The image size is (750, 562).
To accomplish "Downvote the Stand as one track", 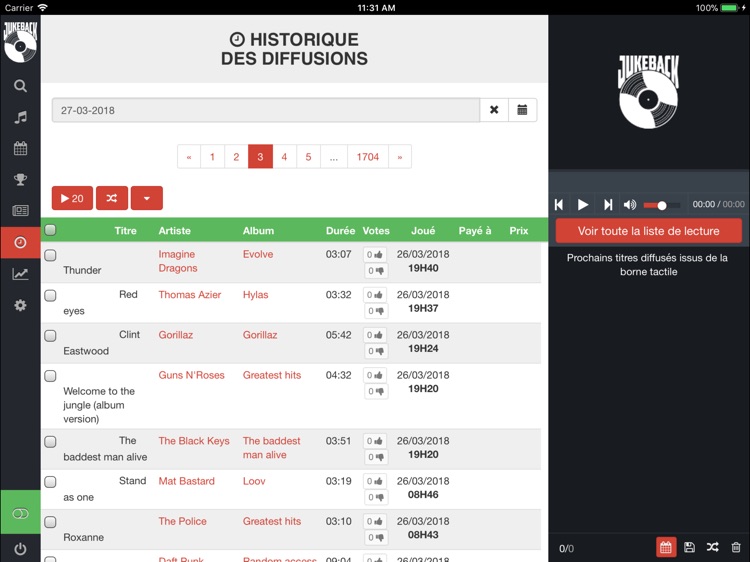I will click(x=375, y=497).
